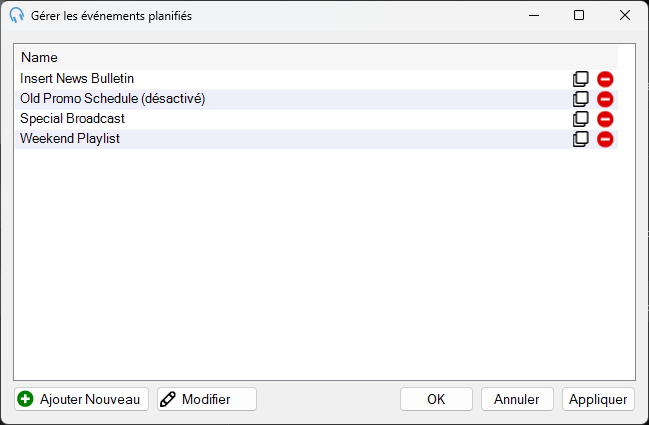The width and height of the screenshot is (649, 425).
Task: Cancel with the Annuler button
Action: point(517,399)
